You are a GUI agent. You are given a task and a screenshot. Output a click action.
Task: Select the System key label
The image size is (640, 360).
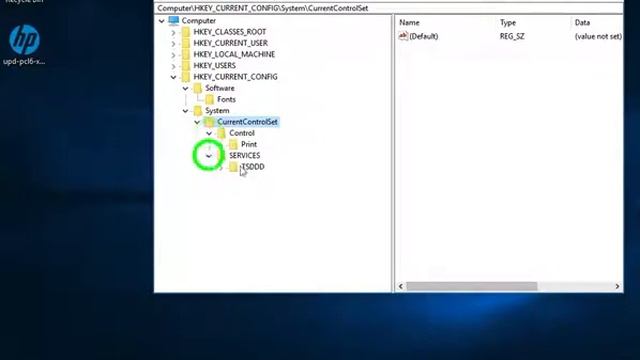point(217,110)
